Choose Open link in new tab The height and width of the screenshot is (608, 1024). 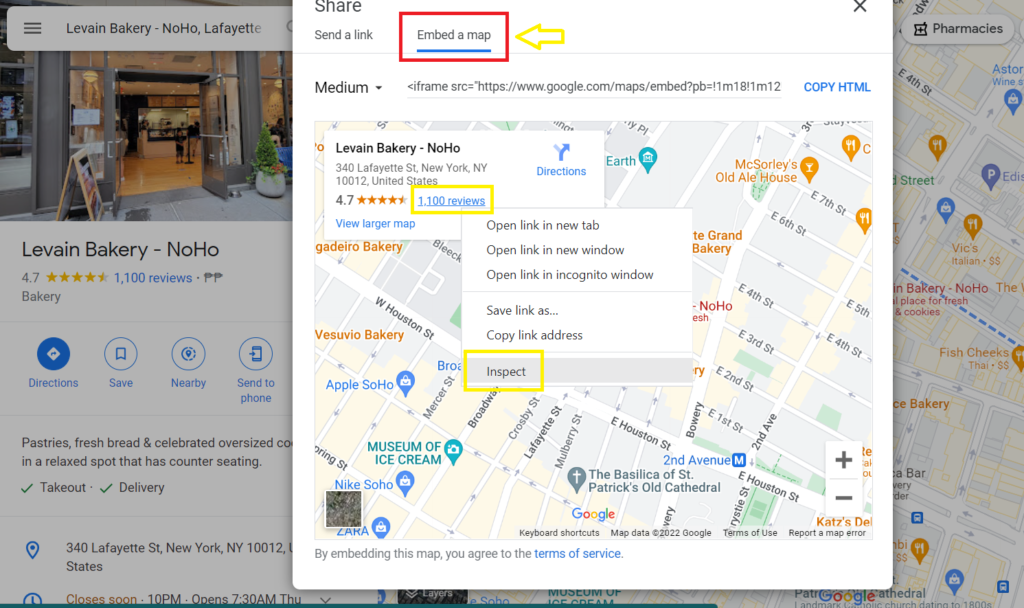pyautogui.click(x=543, y=225)
